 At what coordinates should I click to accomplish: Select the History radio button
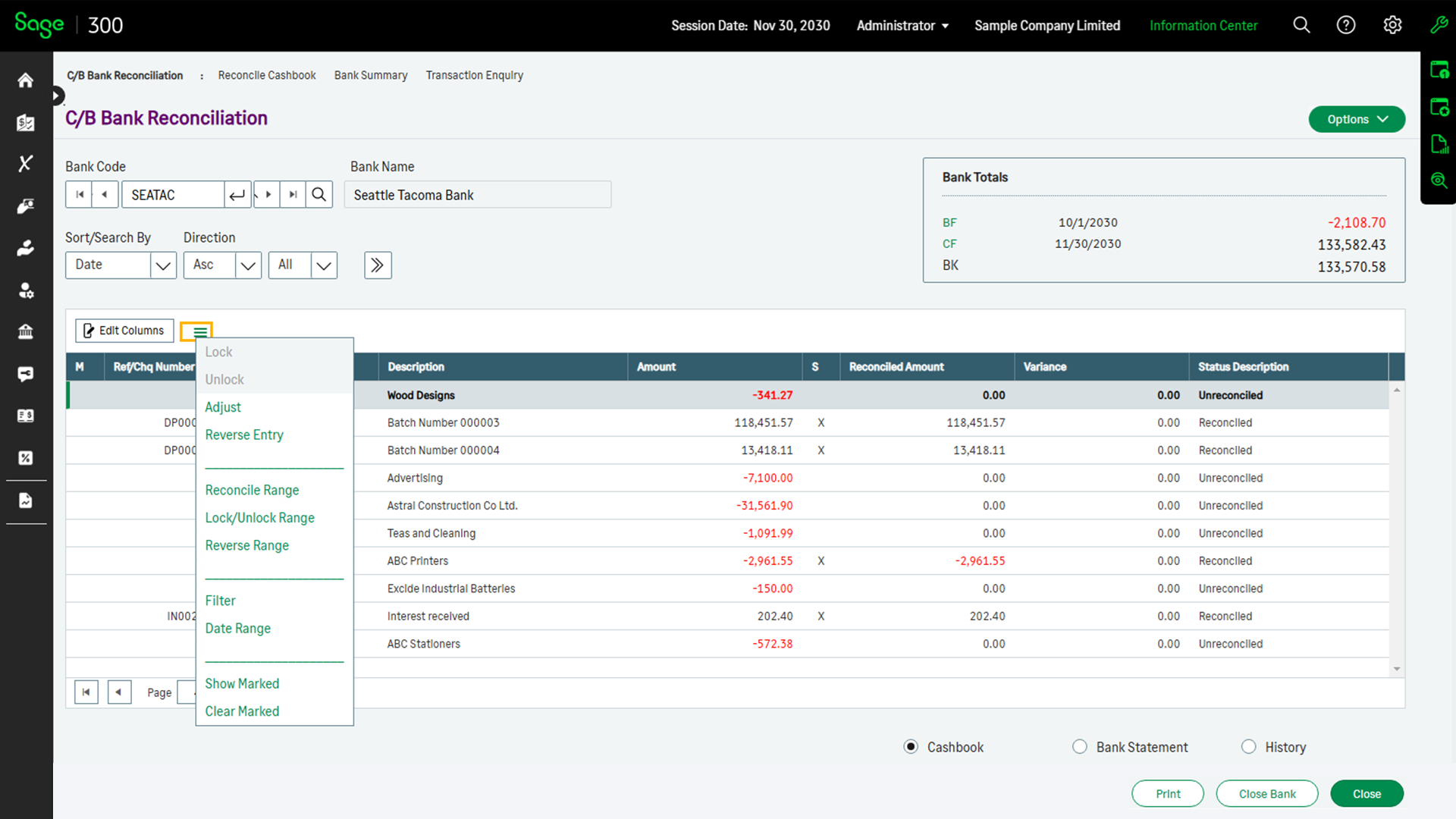[x=1248, y=746]
